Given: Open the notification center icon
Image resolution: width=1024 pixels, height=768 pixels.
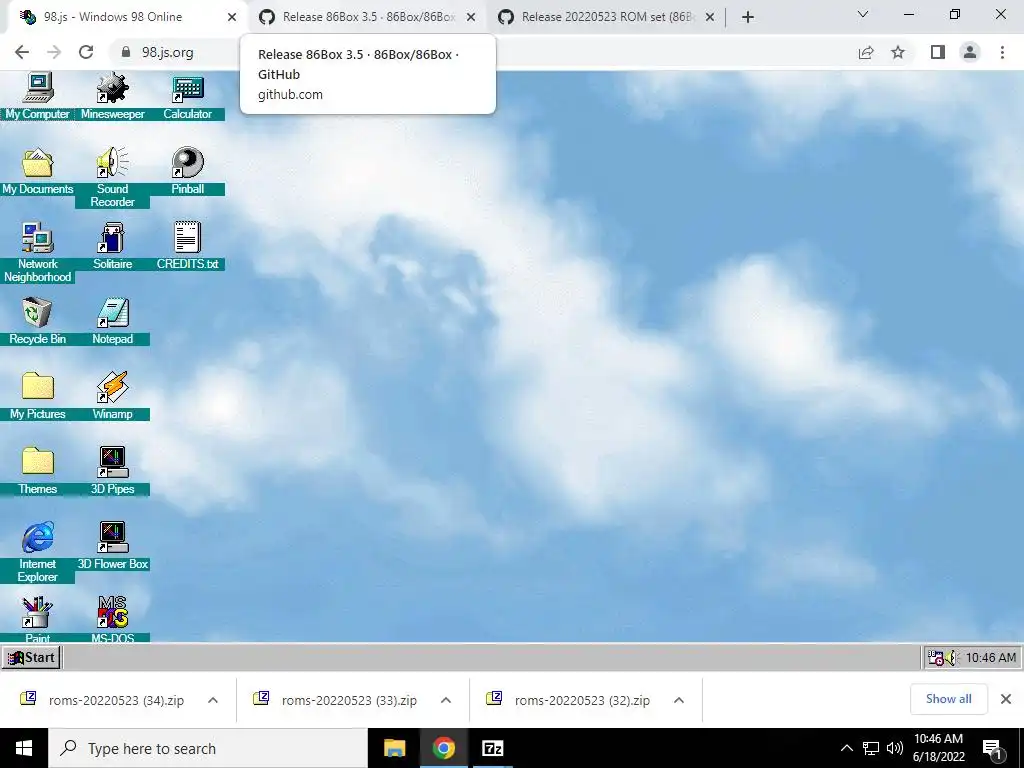Looking at the screenshot, I should point(993,749).
